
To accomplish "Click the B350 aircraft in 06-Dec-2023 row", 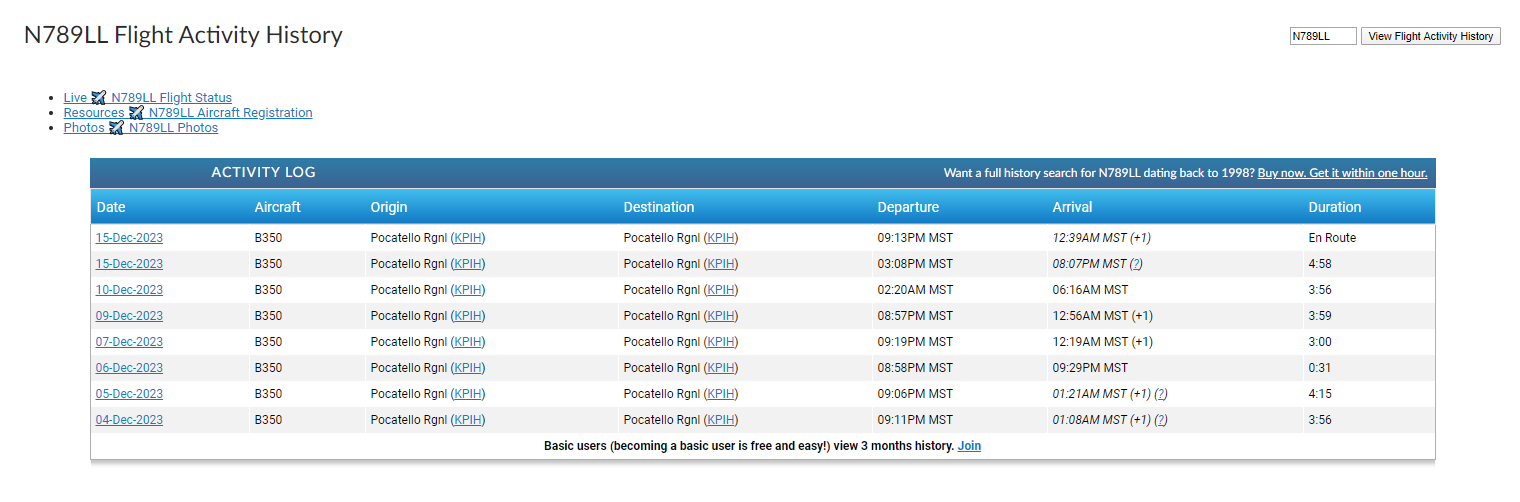I will pyautogui.click(x=269, y=368).
